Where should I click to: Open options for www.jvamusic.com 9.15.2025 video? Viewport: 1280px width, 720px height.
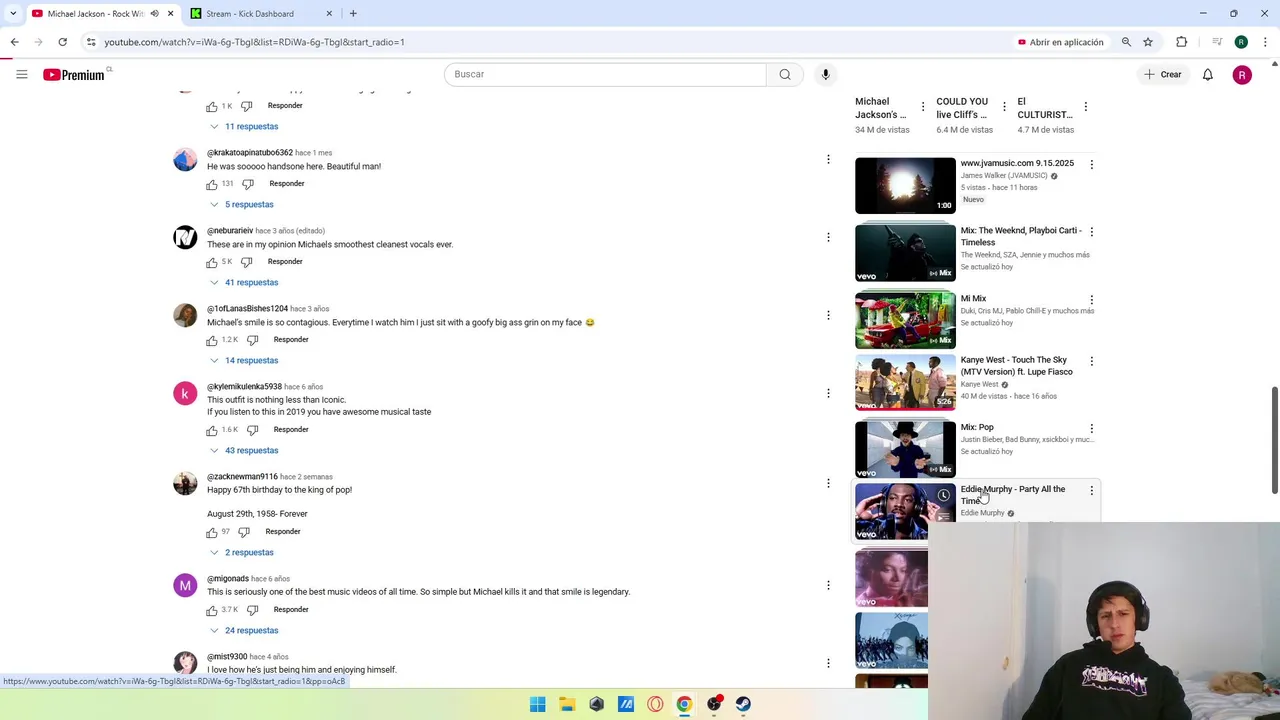(1091, 164)
